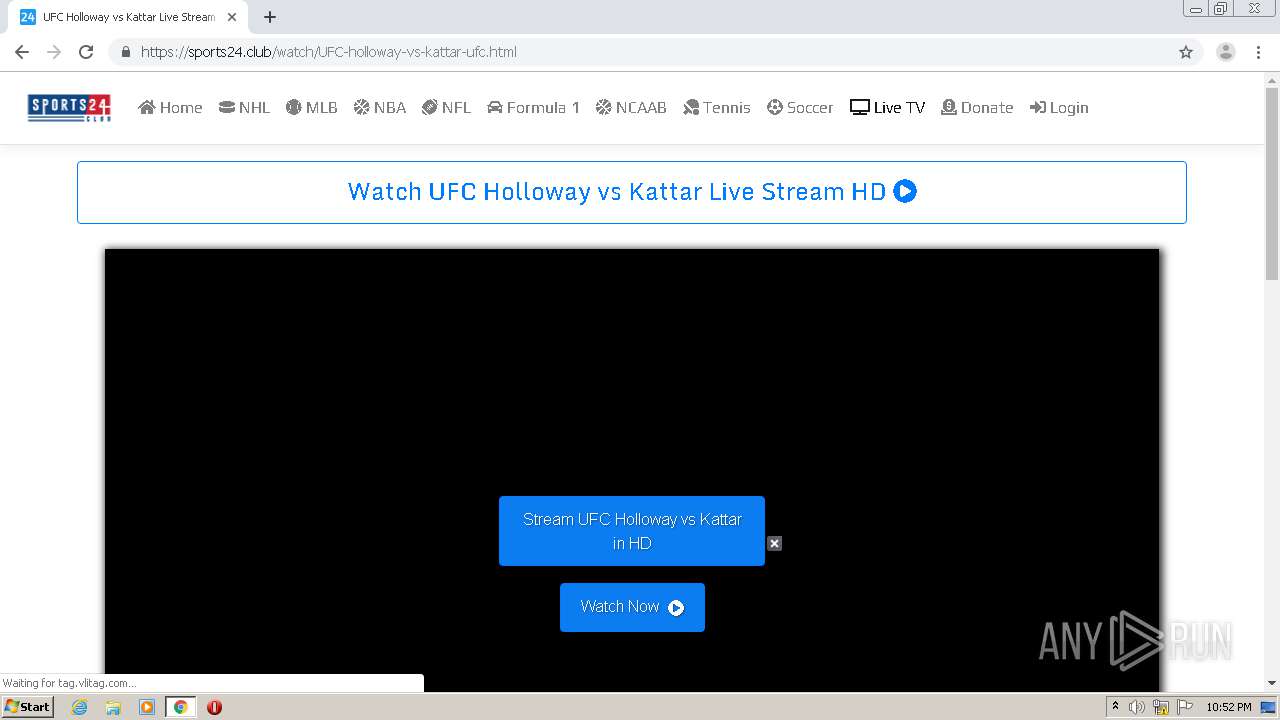
Task: Open the MLB section
Action: click(x=311, y=108)
